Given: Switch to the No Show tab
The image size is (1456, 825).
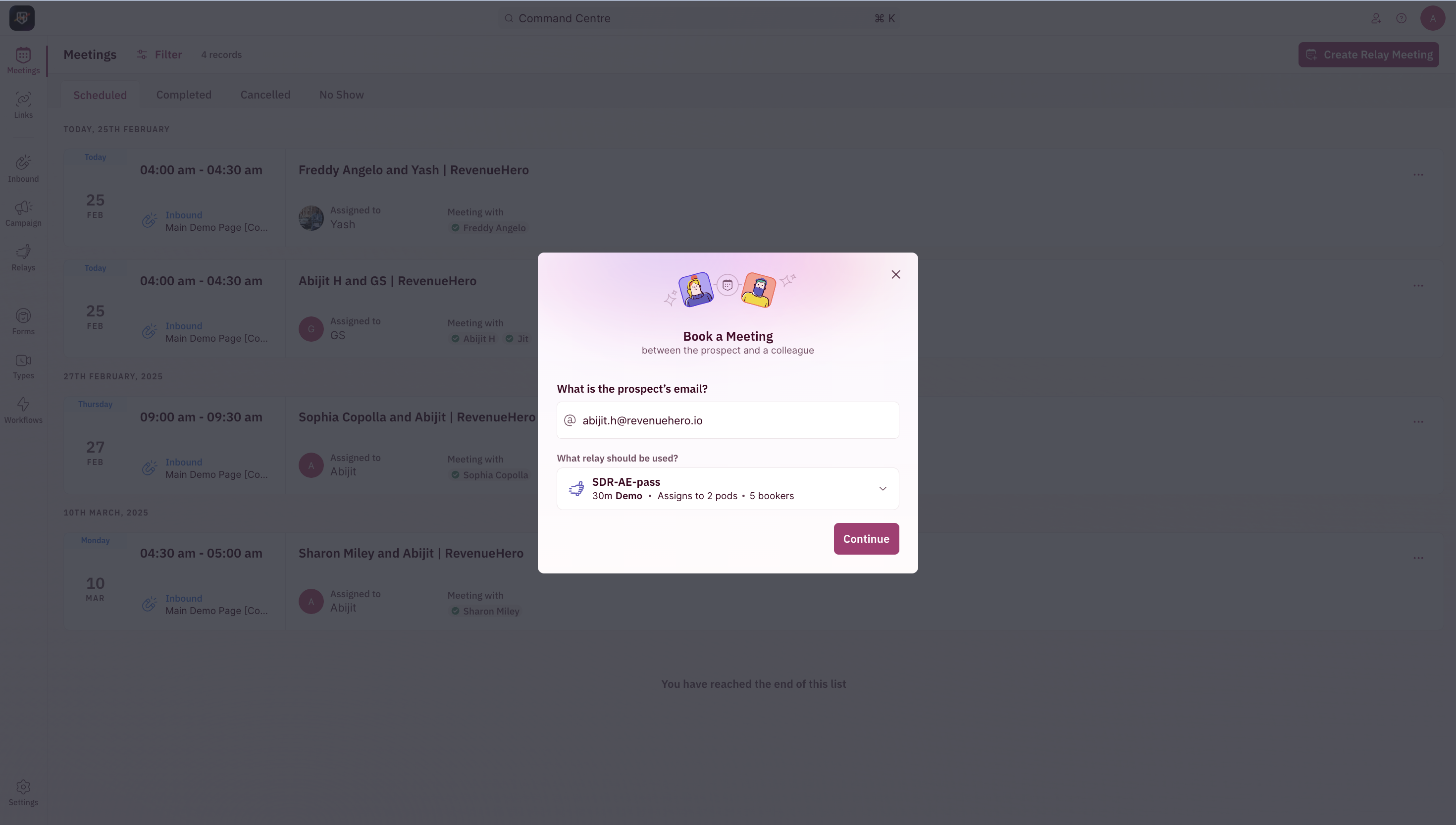Looking at the screenshot, I should [x=341, y=95].
